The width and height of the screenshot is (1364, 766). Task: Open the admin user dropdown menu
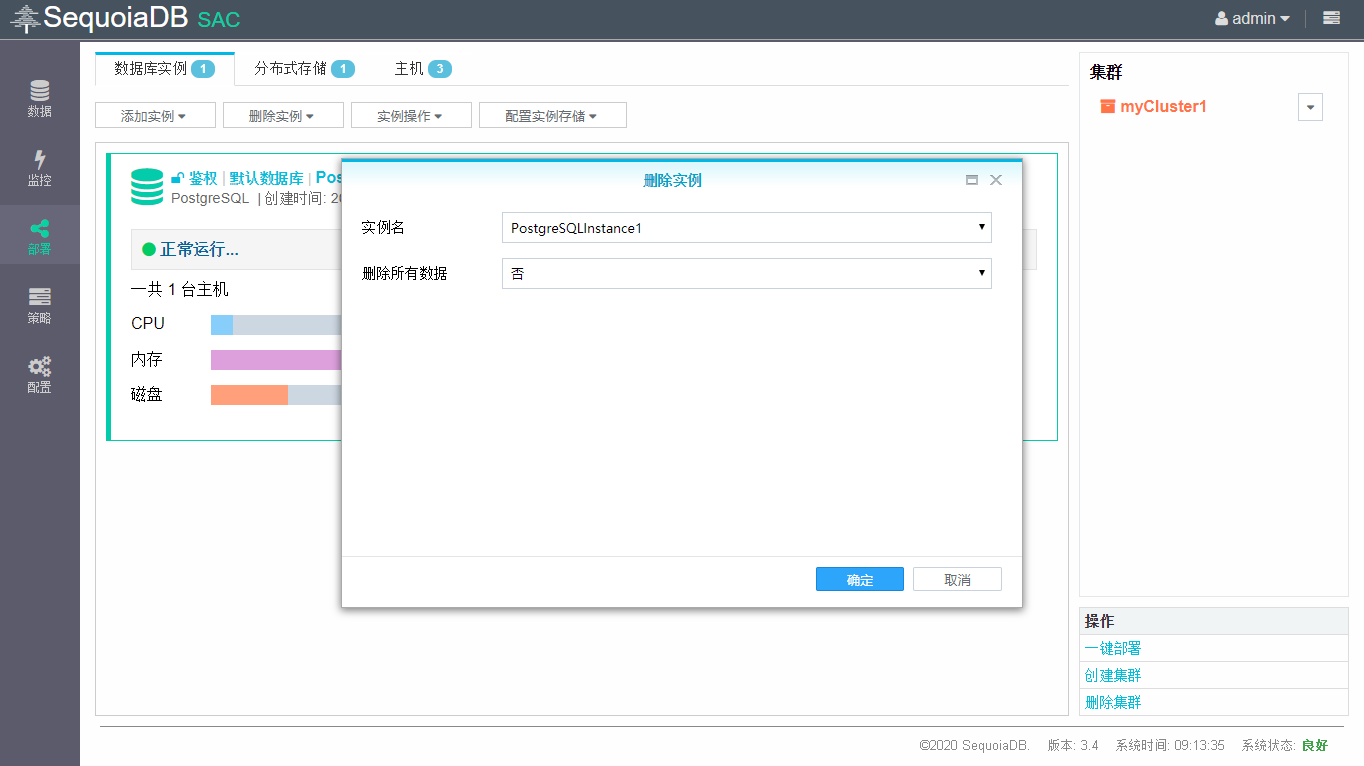click(x=1252, y=18)
